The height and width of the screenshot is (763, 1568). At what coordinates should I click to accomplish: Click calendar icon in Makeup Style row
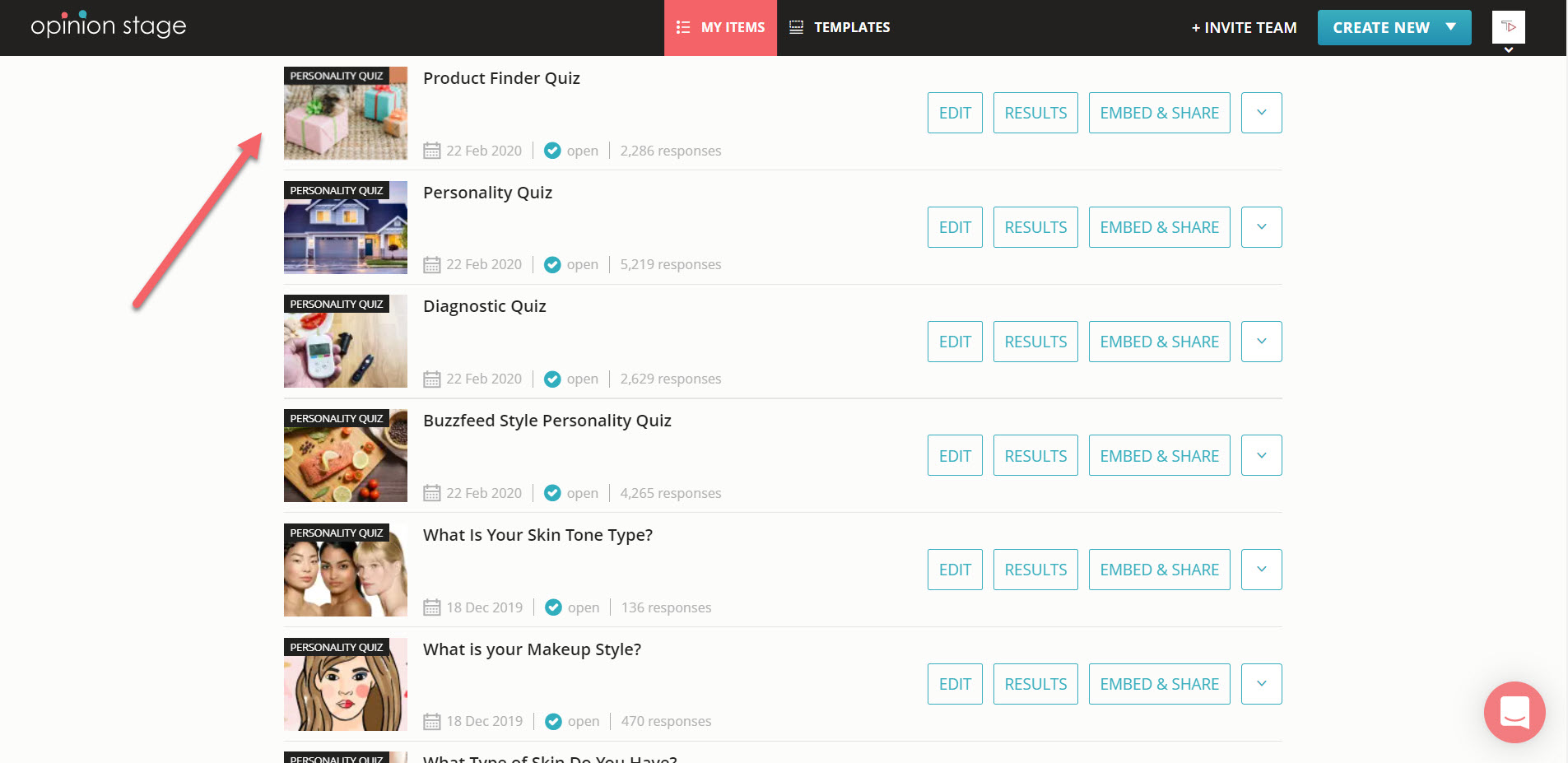click(x=432, y=721)
